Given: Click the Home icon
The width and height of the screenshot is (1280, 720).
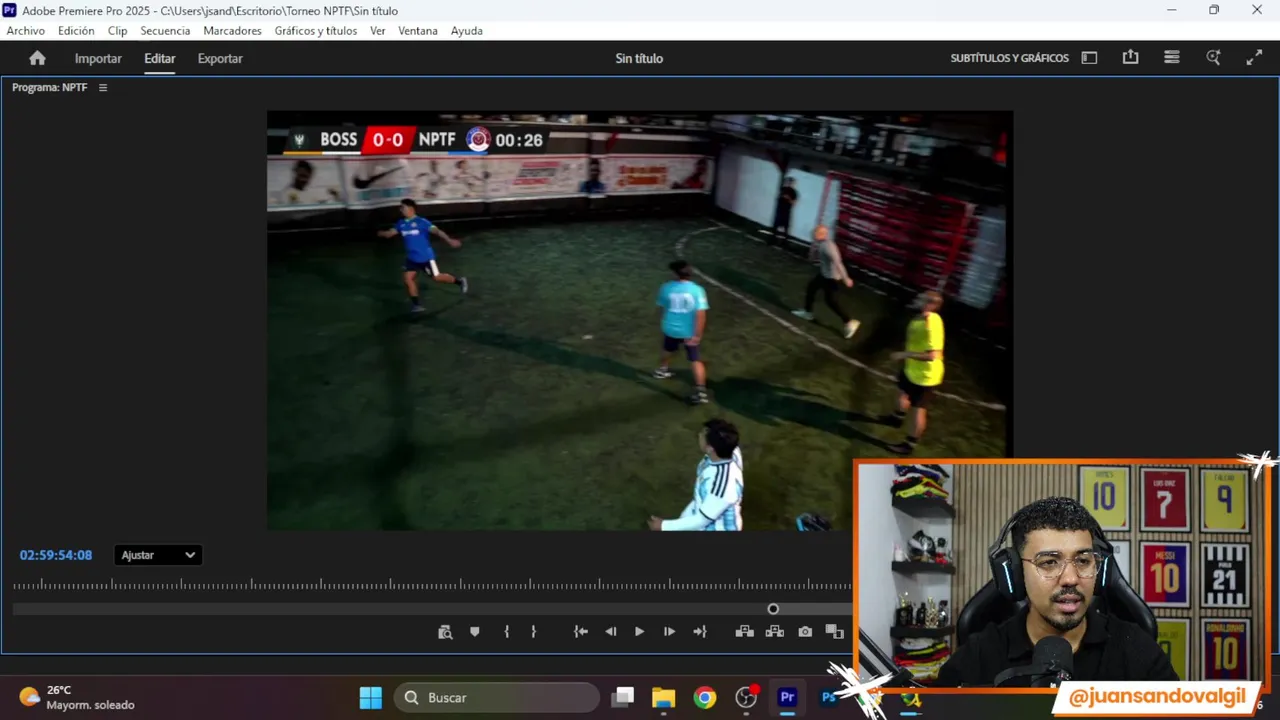Looking at the screenshot, I should 37,58.
